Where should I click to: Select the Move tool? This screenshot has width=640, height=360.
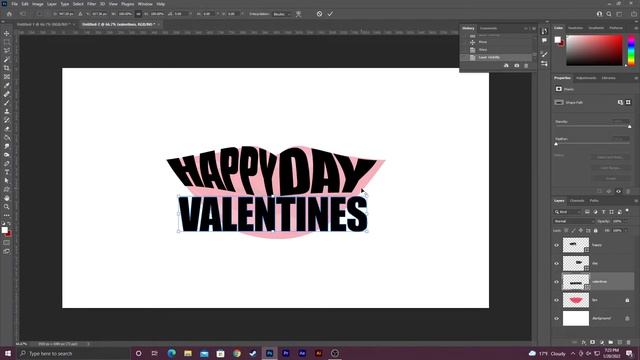coord(7,33)
